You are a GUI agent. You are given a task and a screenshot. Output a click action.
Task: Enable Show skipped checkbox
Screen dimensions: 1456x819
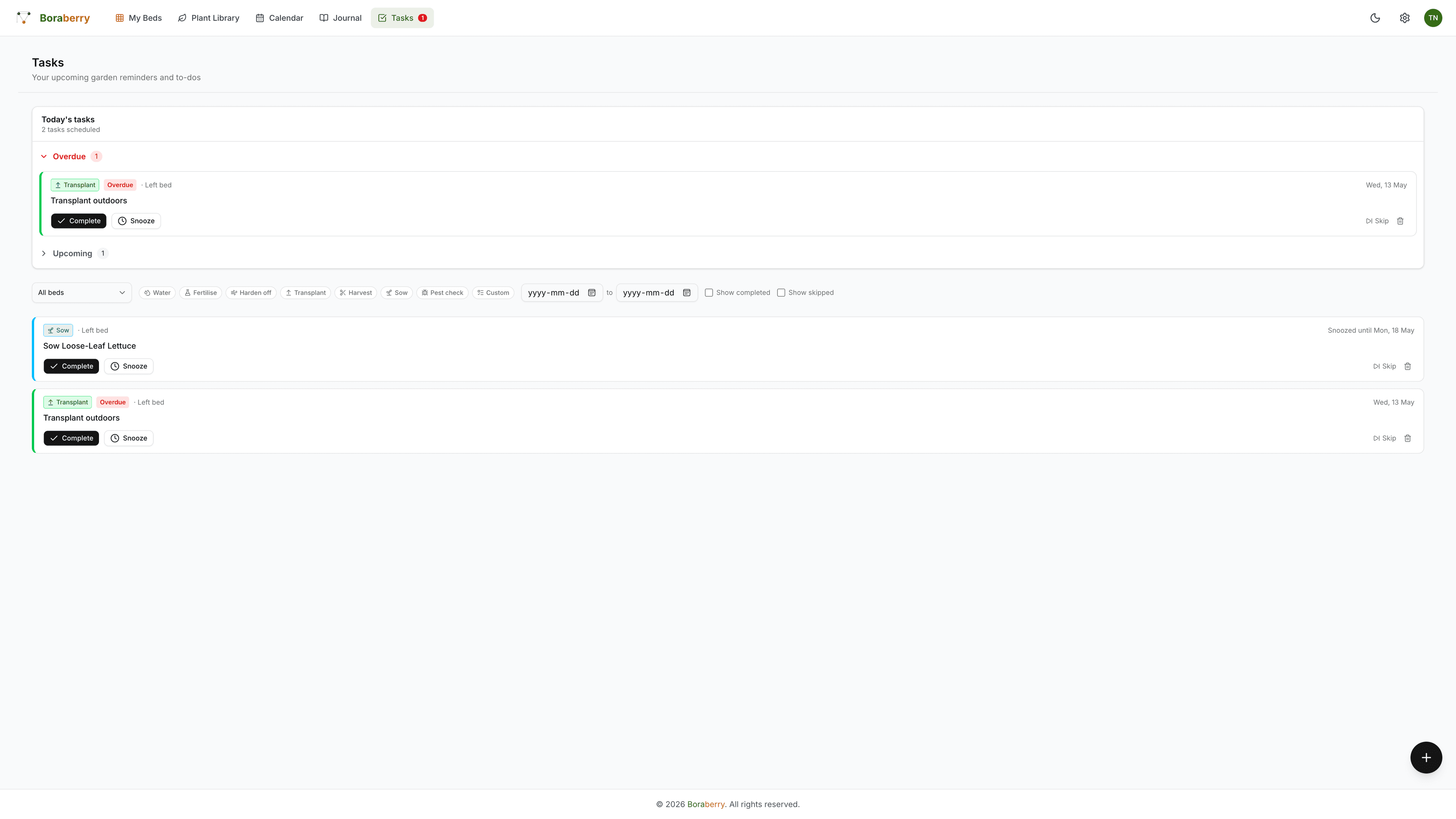(781, 293)
